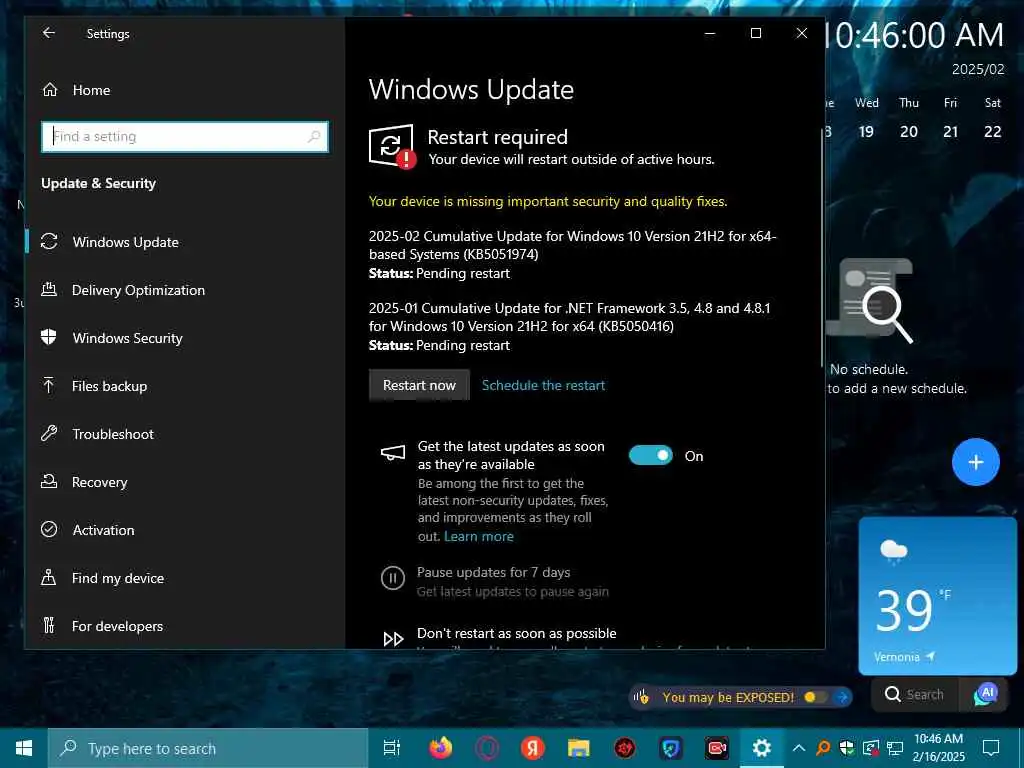
Task: Click the KB5051974 cumulative update text
Action: pos(572,245)
